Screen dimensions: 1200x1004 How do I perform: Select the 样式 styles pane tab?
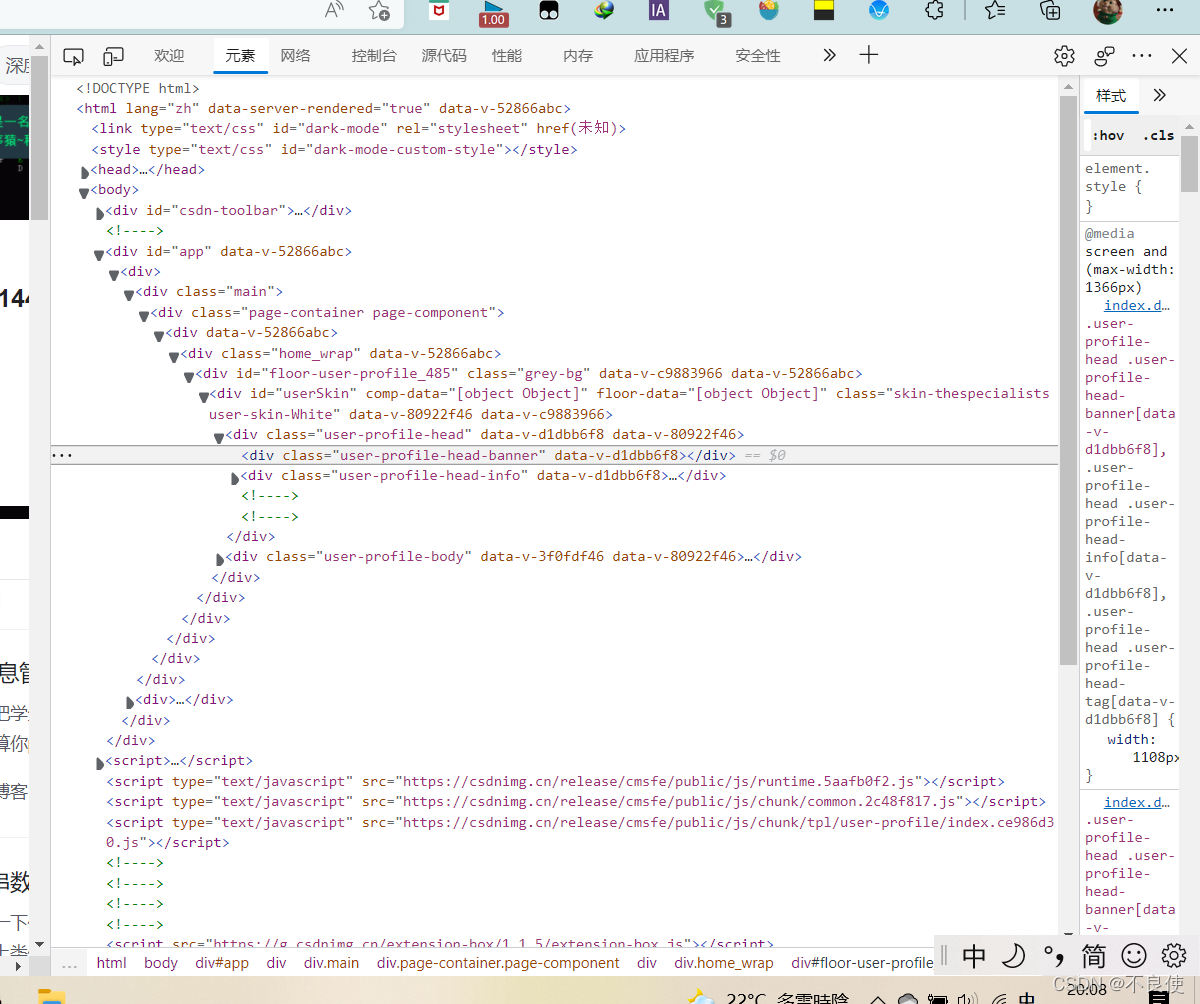(x=1111, y=96)
